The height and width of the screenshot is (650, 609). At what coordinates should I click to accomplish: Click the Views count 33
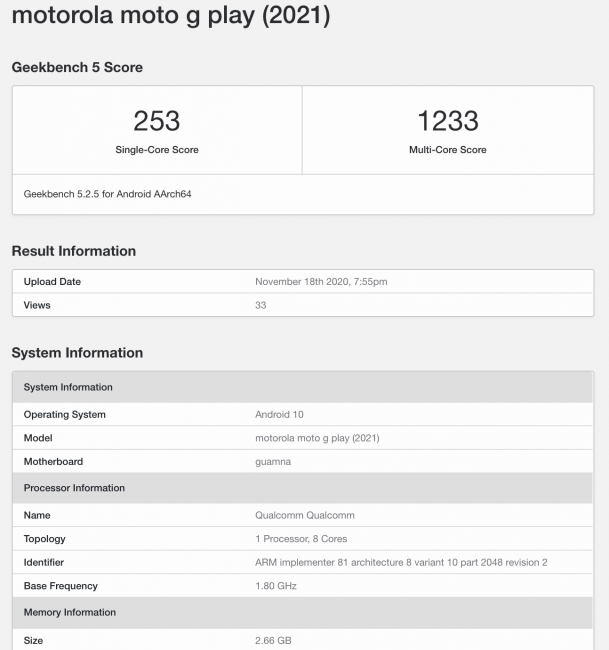click(261, 305)
